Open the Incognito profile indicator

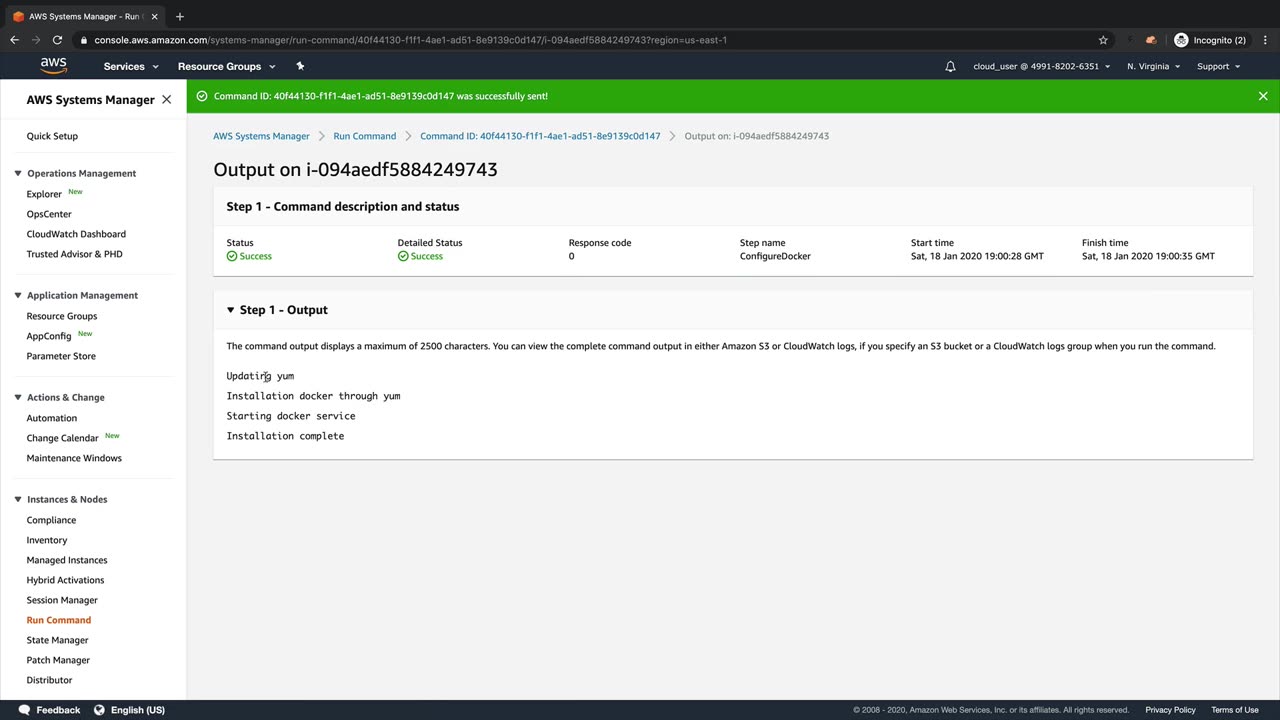click(x=1210, y=40)
